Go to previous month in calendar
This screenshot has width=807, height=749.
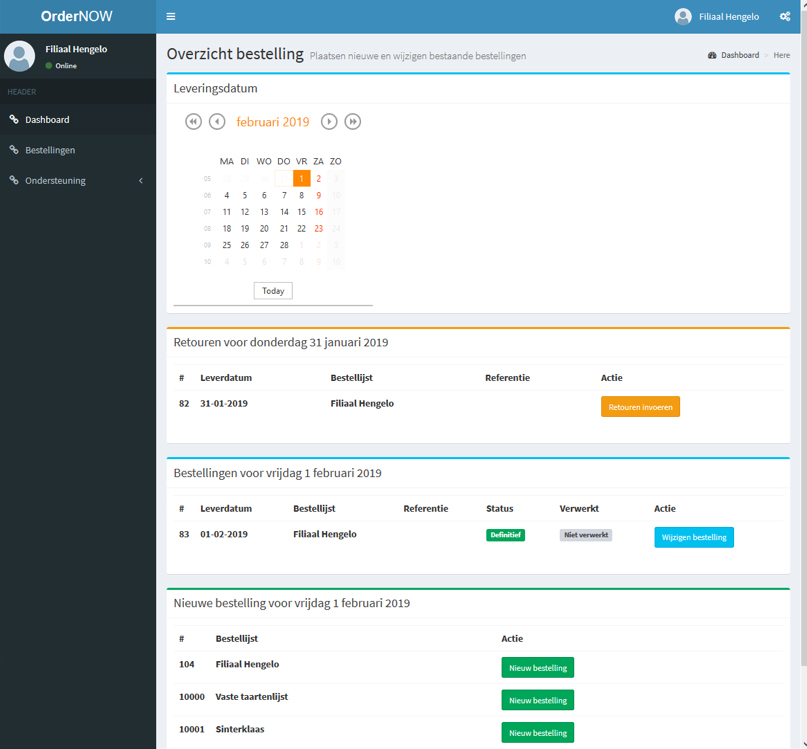pos(217,122)
